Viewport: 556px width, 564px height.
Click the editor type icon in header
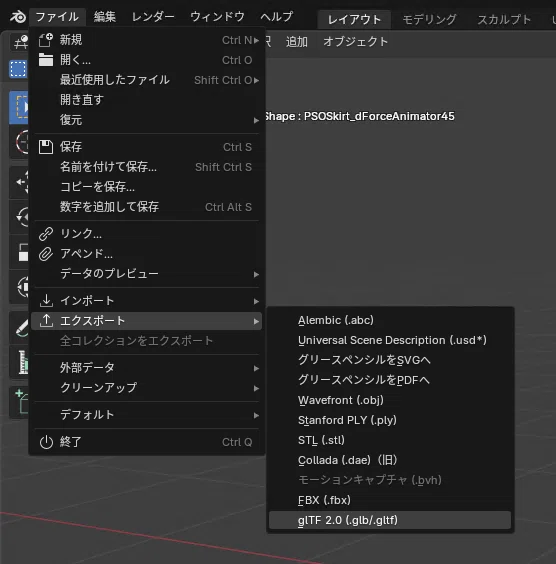point(20,42)
